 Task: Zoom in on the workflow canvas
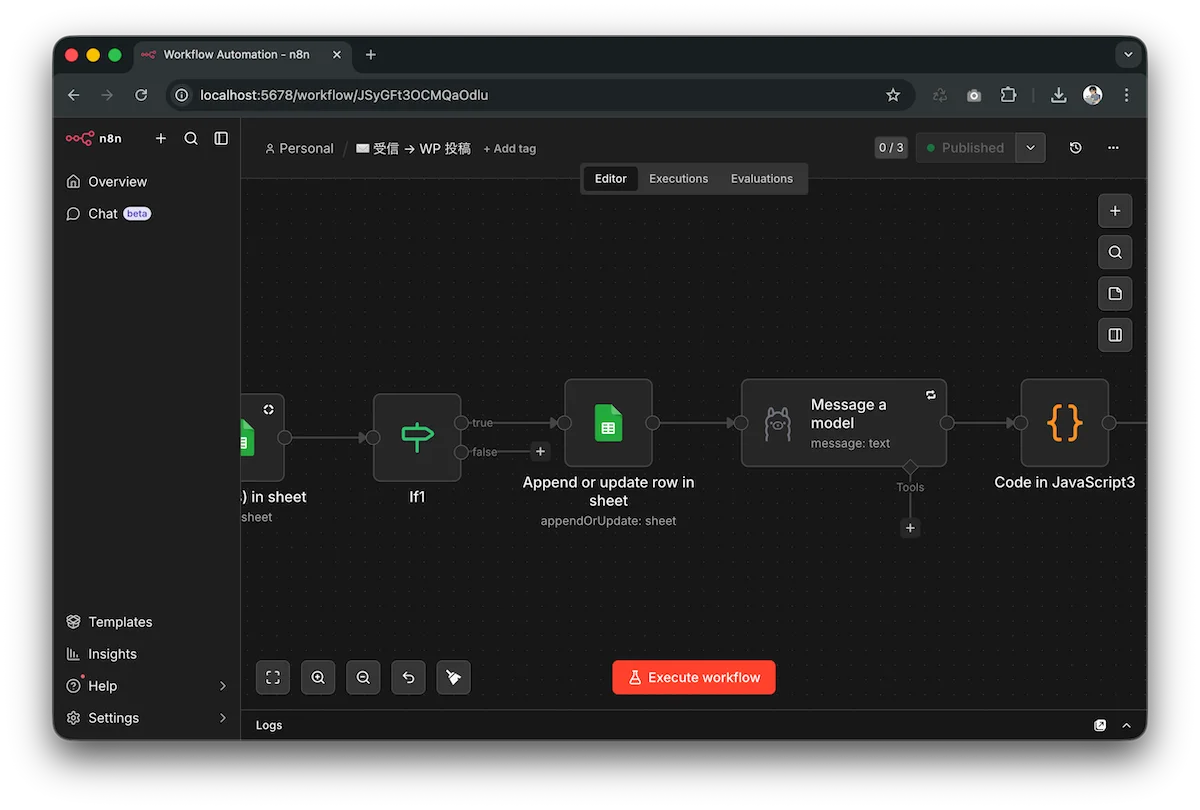[x=318, y=678]
